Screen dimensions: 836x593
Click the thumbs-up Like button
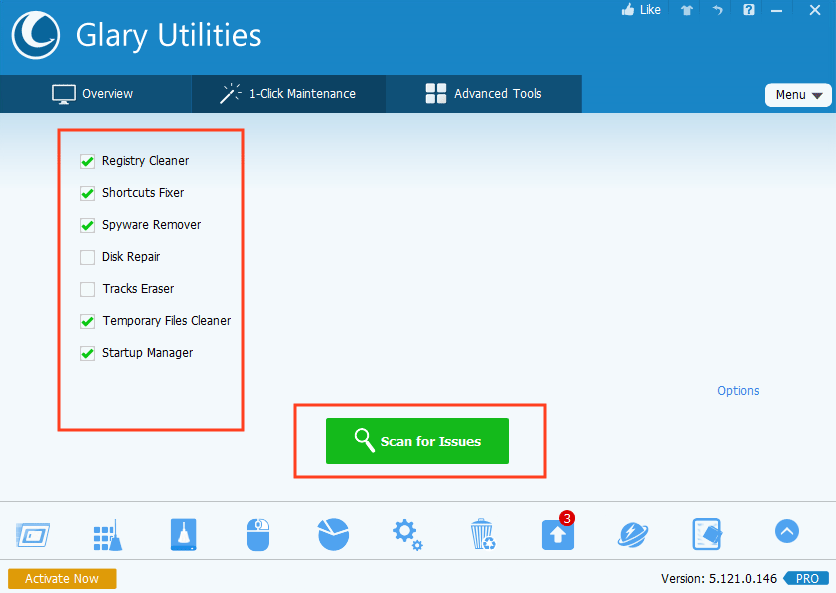[641, 10]
